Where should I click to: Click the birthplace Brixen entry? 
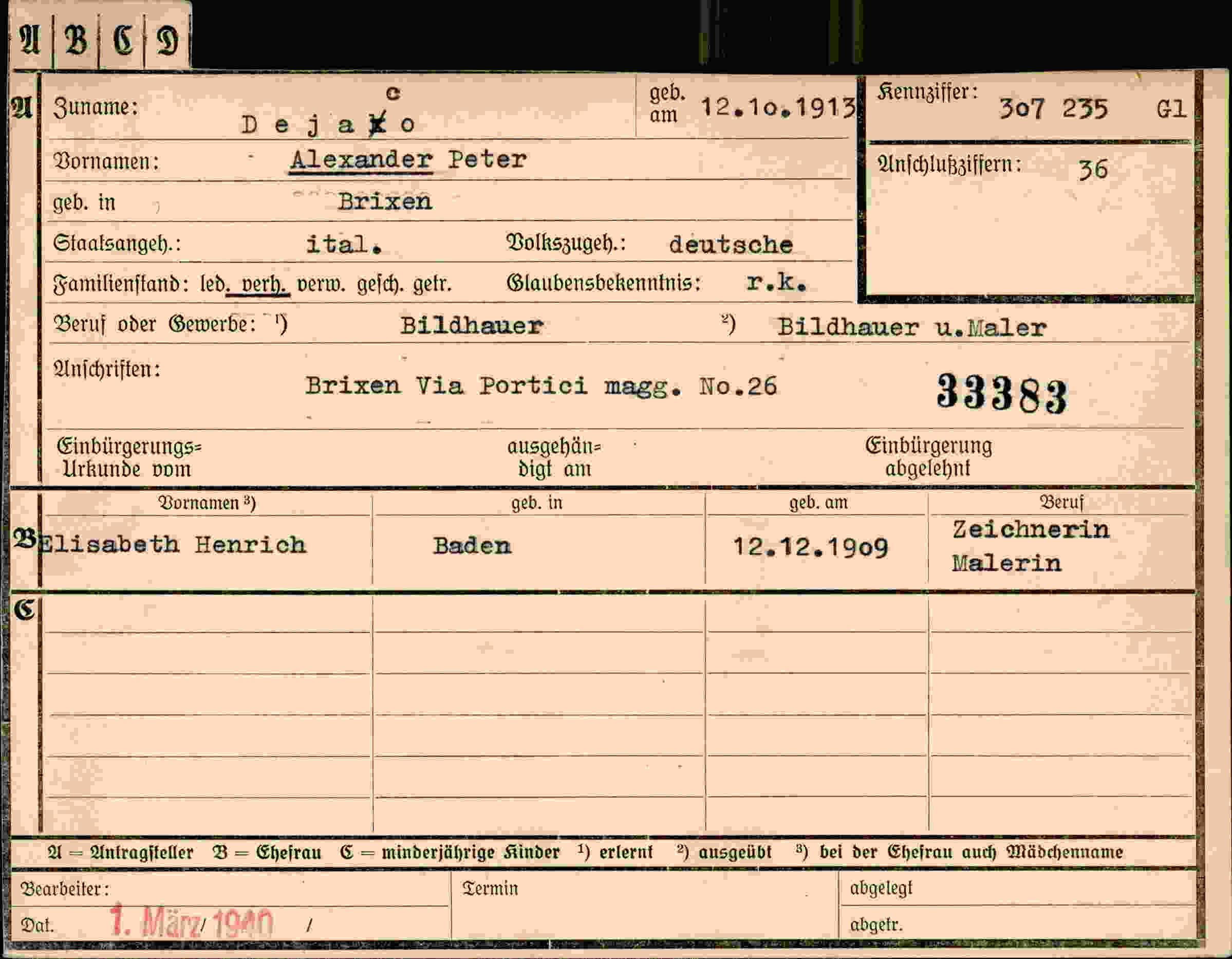pos(385,201)
